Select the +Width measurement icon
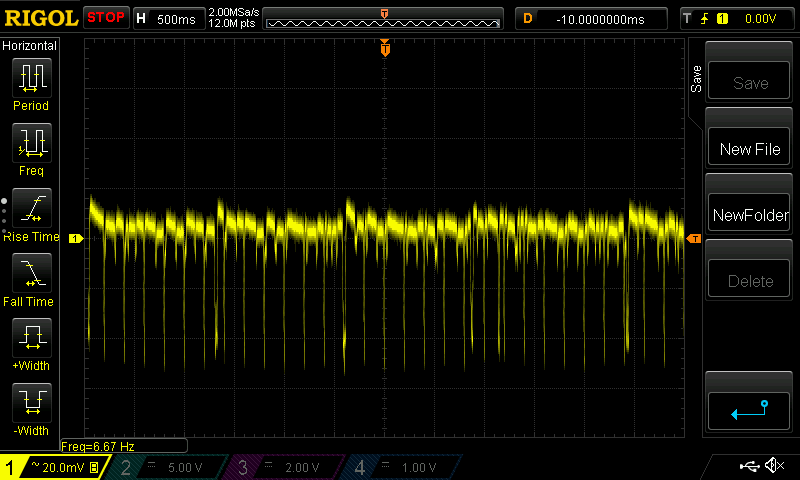This screenshot has height=480, width=800. 31,338
